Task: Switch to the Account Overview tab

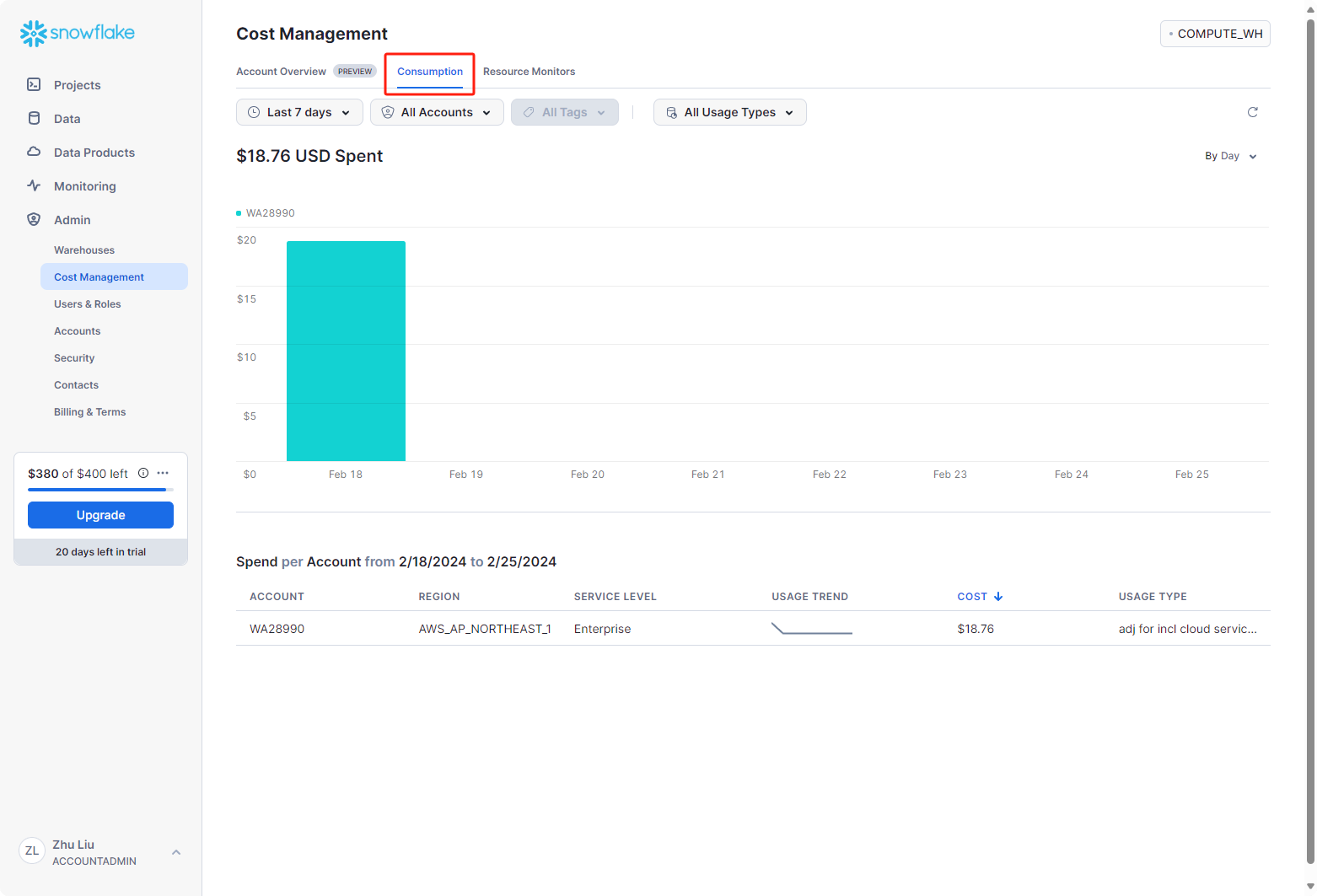Action: pyautogui.click(x=281, y=72)
